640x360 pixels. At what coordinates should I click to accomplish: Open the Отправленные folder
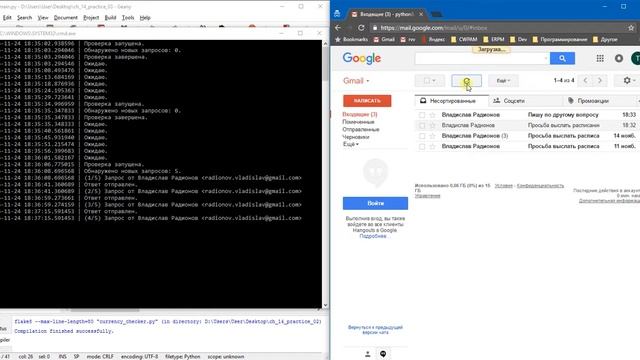pos(361,129)
